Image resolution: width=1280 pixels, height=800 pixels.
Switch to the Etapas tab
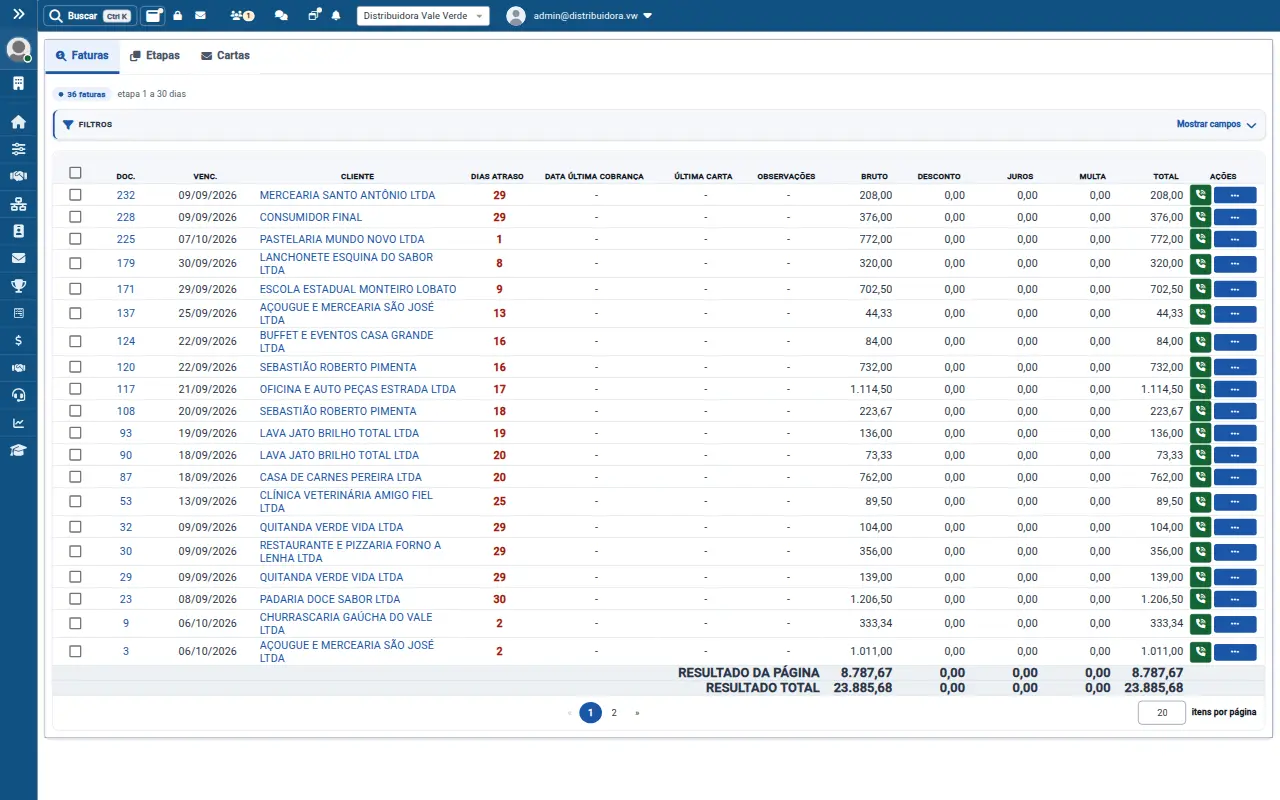tap(155, 56)
